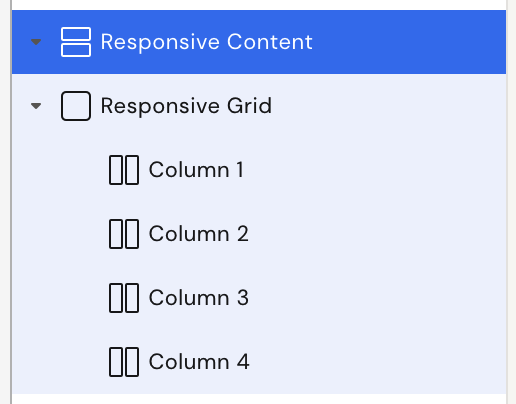Click the two-column icon next to Column 2
Viewport: 516px width, 404px height.
click(x=124, y=234)
